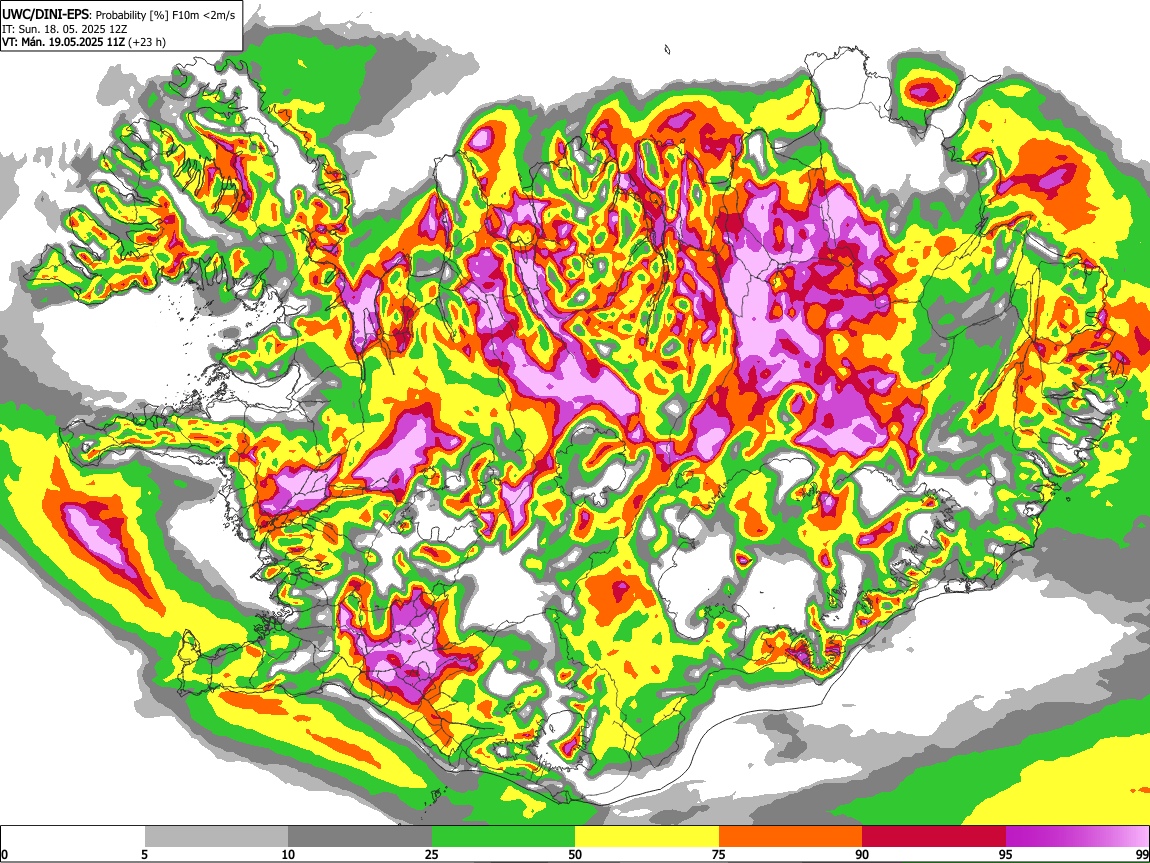Click the legend tick label '90'
Viewport: 1150px width, 863px height.
coord(862,855)
